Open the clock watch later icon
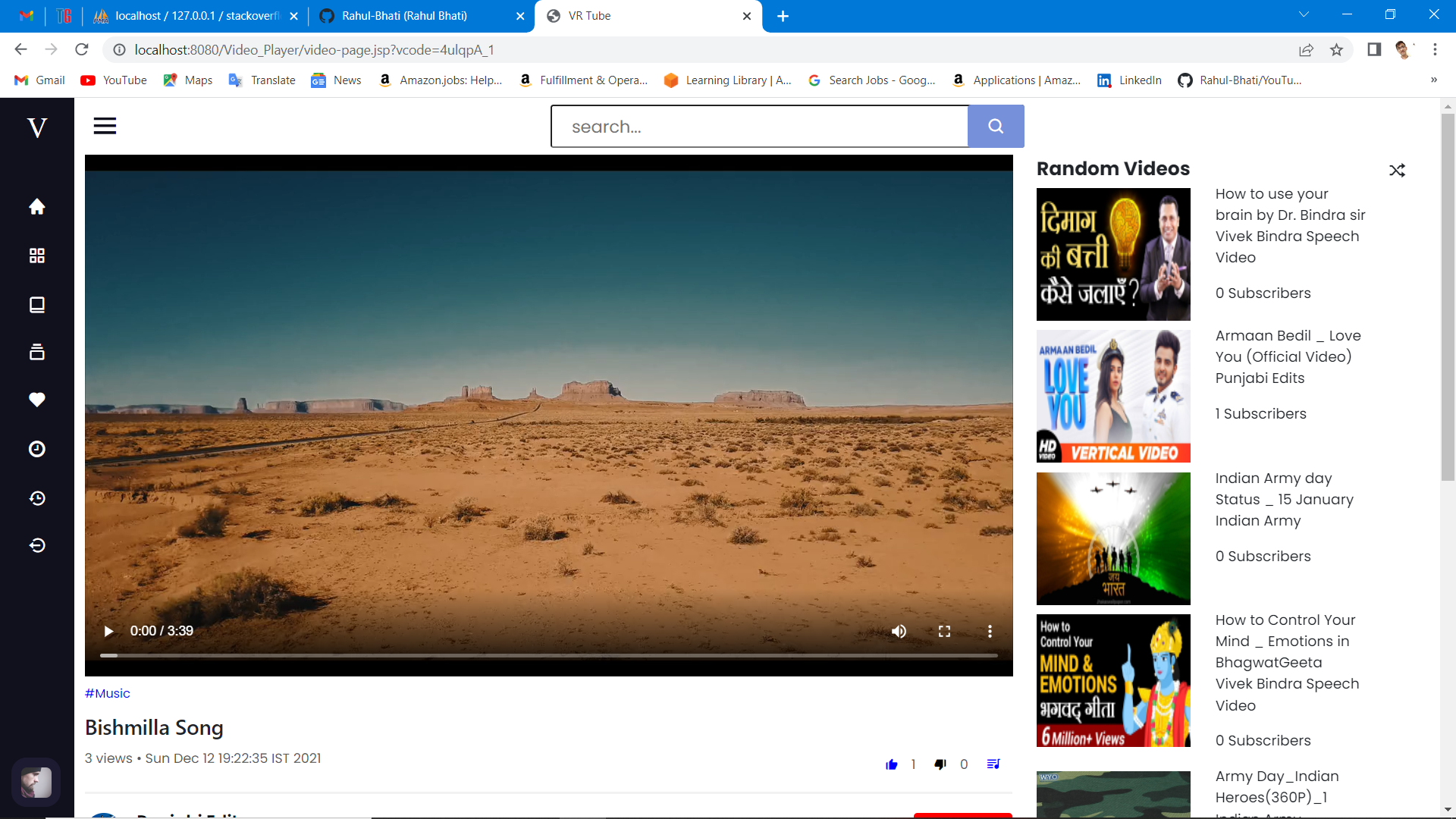 [x=36, y=449]
